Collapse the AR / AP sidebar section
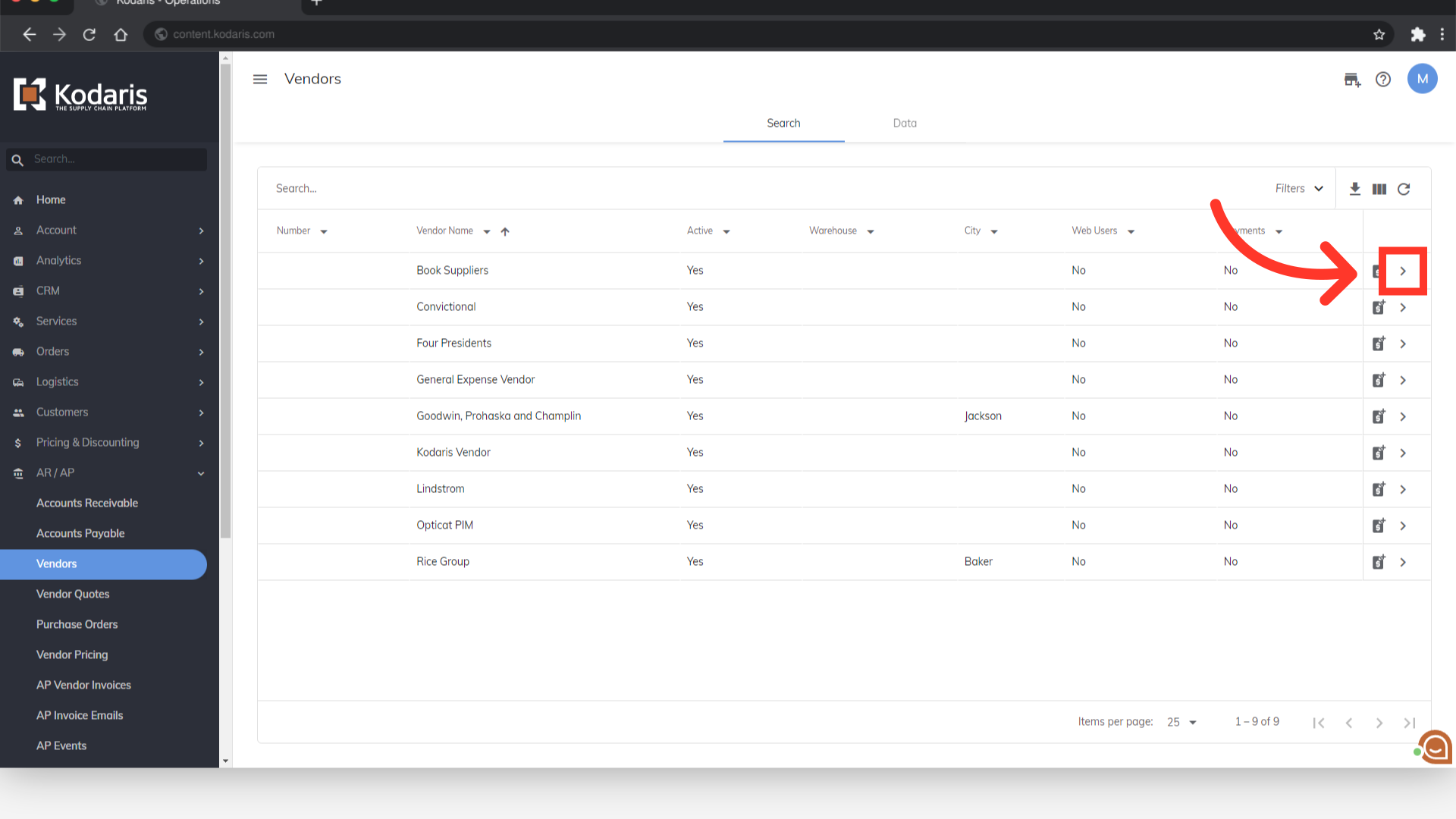 (201, 473)
